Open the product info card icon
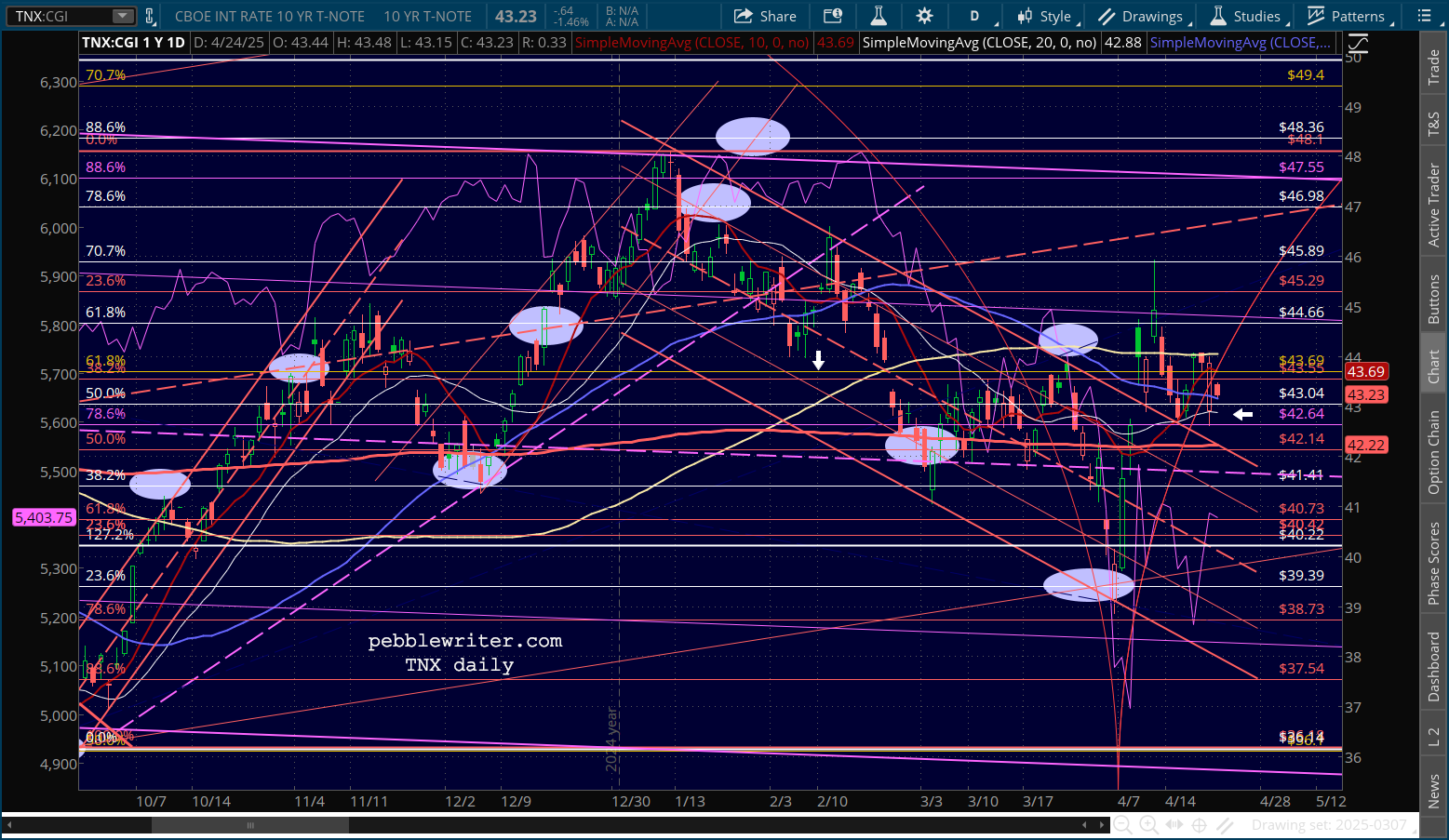 pos(833,16)
